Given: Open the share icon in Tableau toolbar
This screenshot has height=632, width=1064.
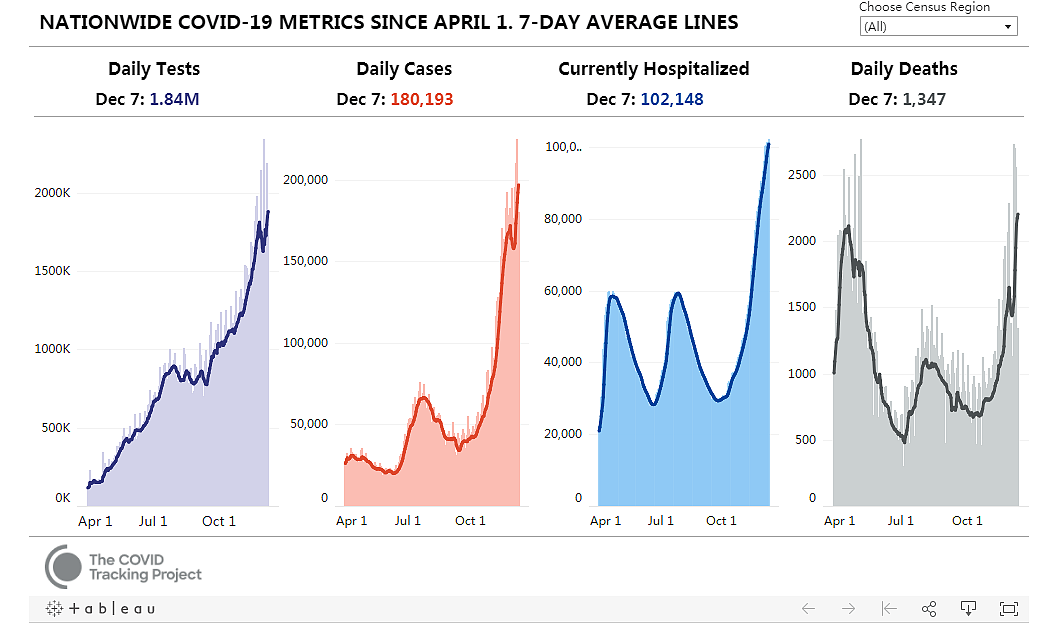Looking at the screenshot, I should tap(929, 608).
